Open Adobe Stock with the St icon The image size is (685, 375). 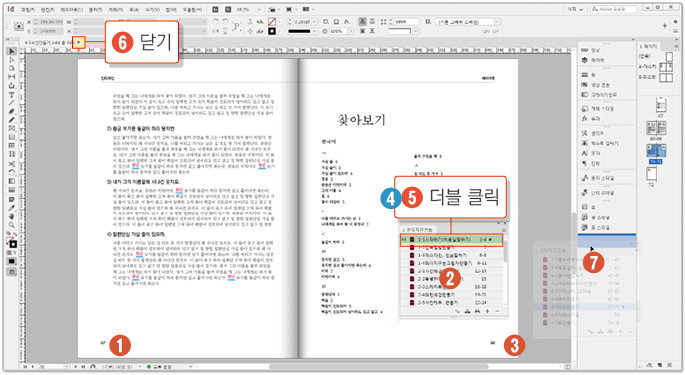[228, 9]
